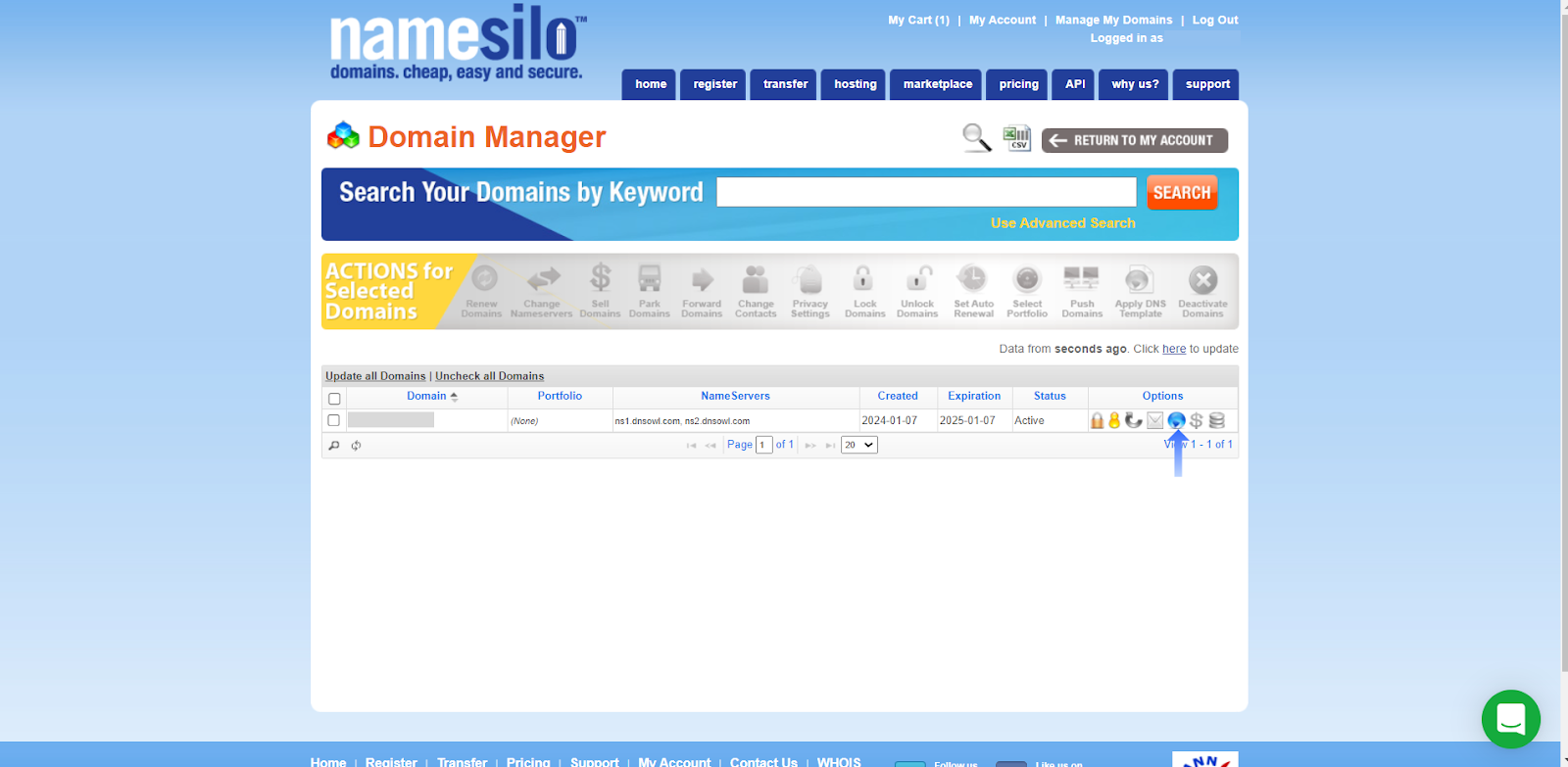Open the pricing tab

1018,84
